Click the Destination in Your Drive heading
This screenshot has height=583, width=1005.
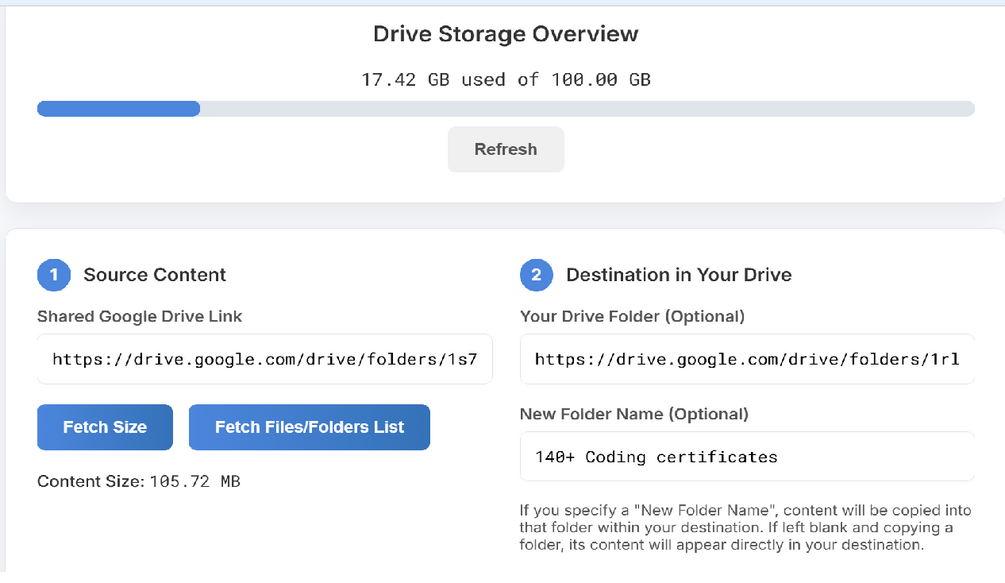point(678,275)
